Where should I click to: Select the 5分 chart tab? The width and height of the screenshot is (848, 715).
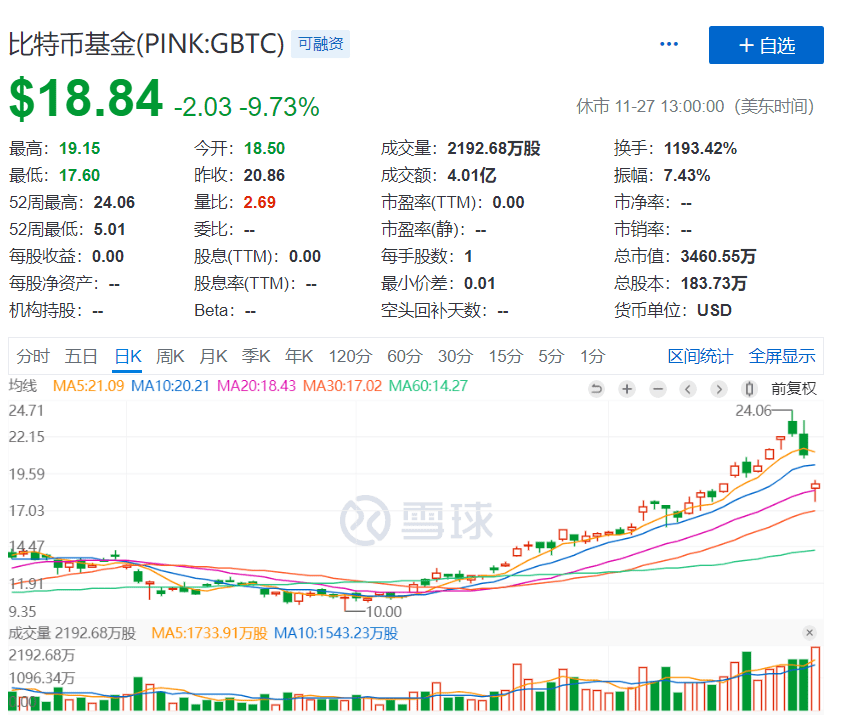(551, 356)
